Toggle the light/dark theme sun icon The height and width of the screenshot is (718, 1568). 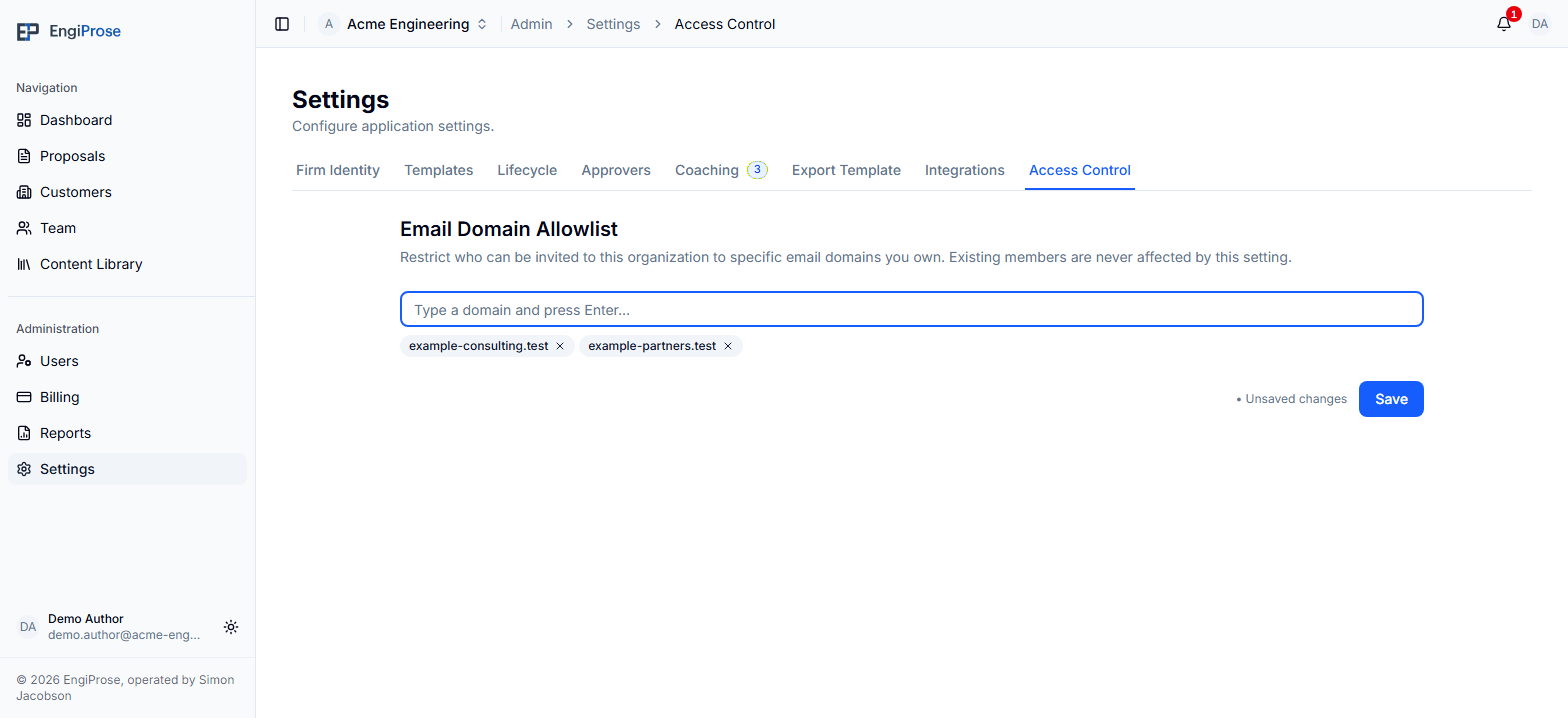tap(231, 627)
